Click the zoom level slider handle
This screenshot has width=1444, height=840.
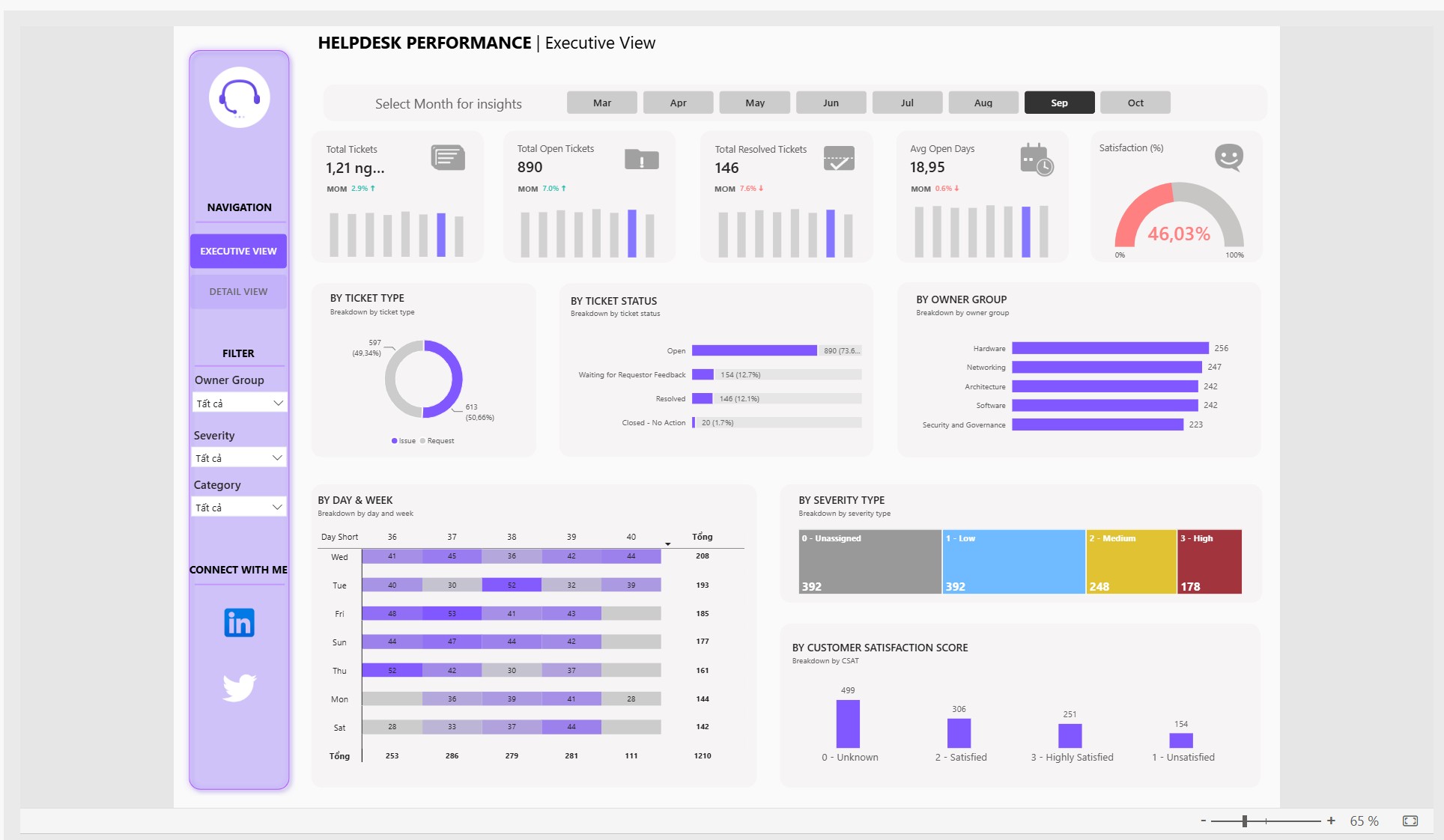click(x=1245, y=821)
